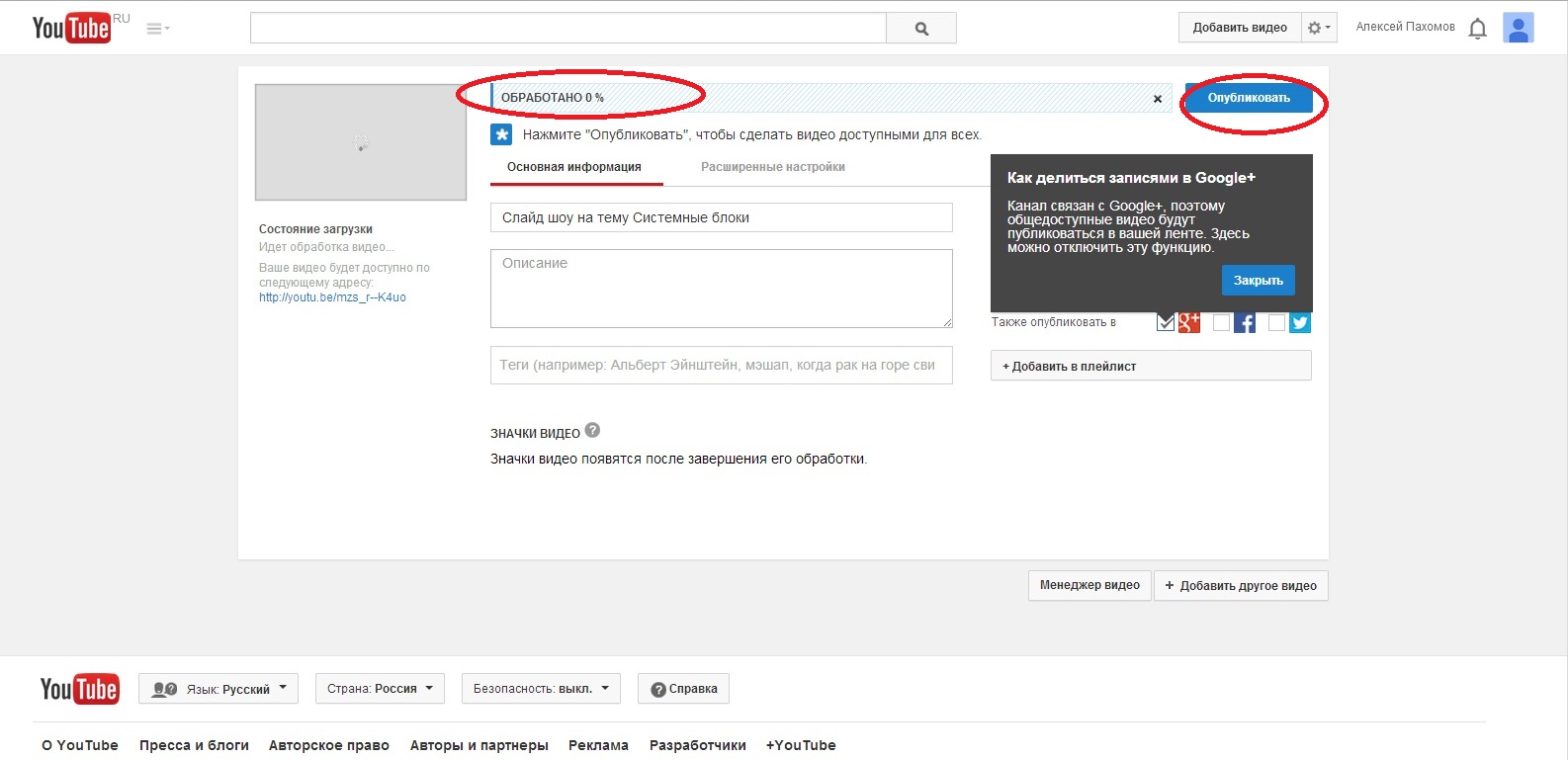This screenshot has width=1568, height=760.
Task: Open the Страна: Россия dropdown
Action: (x=380, y=689)
